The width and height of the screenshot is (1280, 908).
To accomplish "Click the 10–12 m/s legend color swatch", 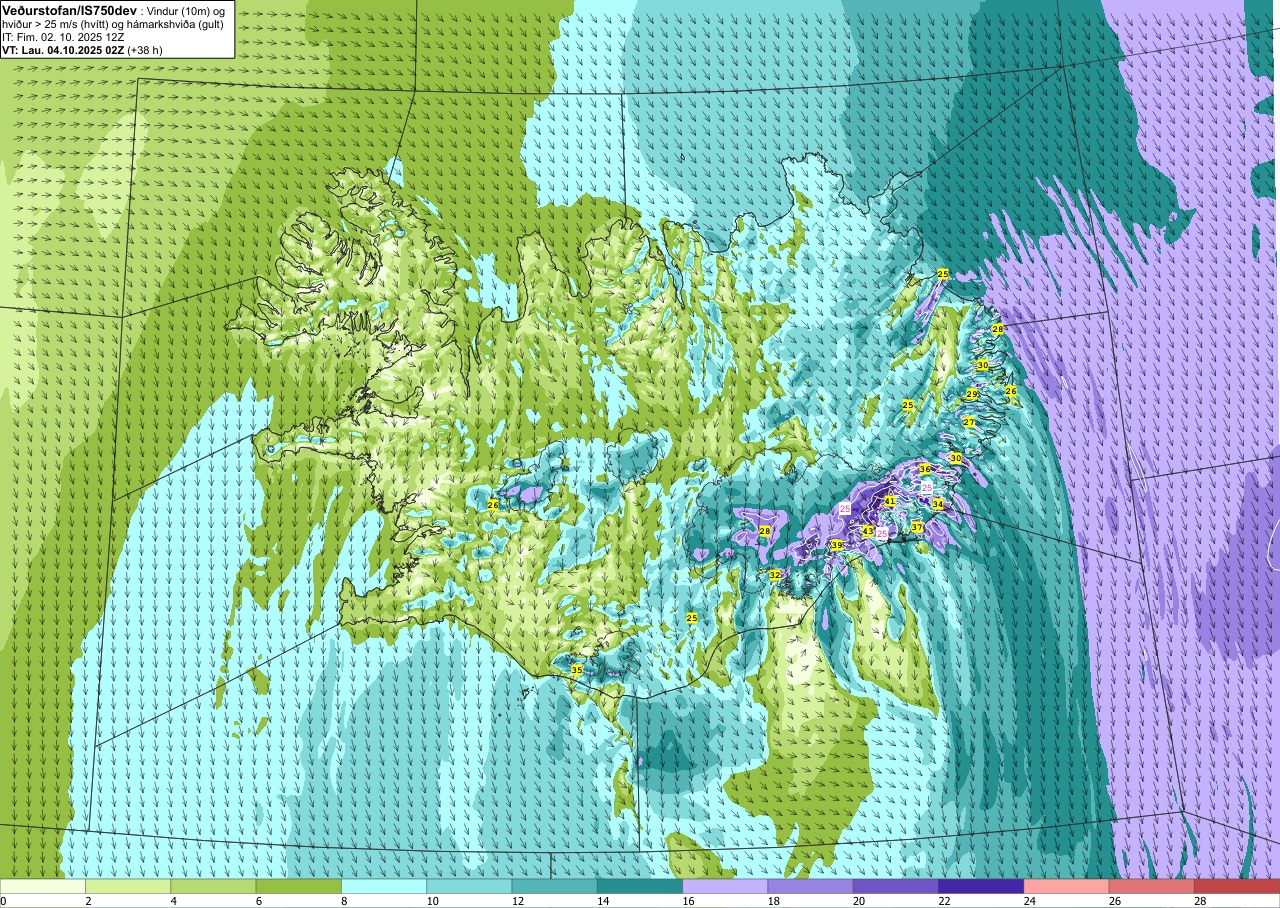I will [469, 886].
